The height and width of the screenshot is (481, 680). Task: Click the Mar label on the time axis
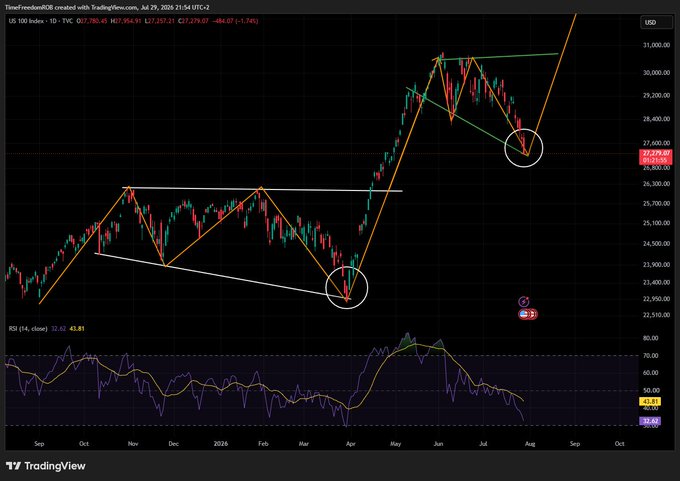coord(304,444)
